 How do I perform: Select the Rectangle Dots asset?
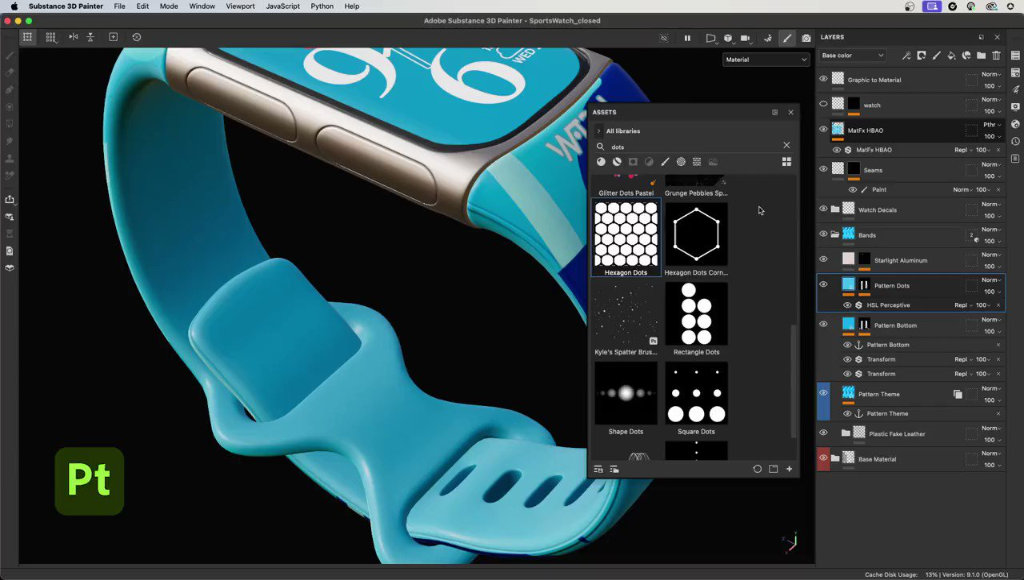pos(696,319)
